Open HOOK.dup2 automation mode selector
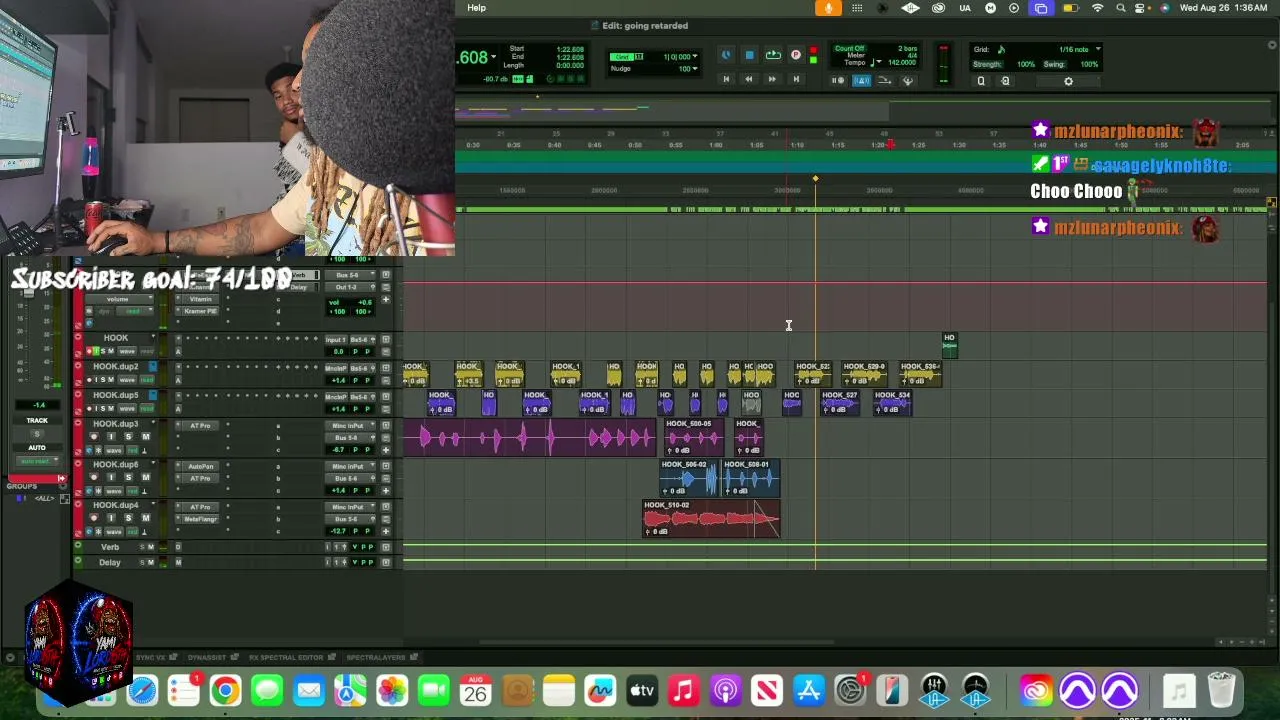The image size is (1280, 720). tap(147, 380)
